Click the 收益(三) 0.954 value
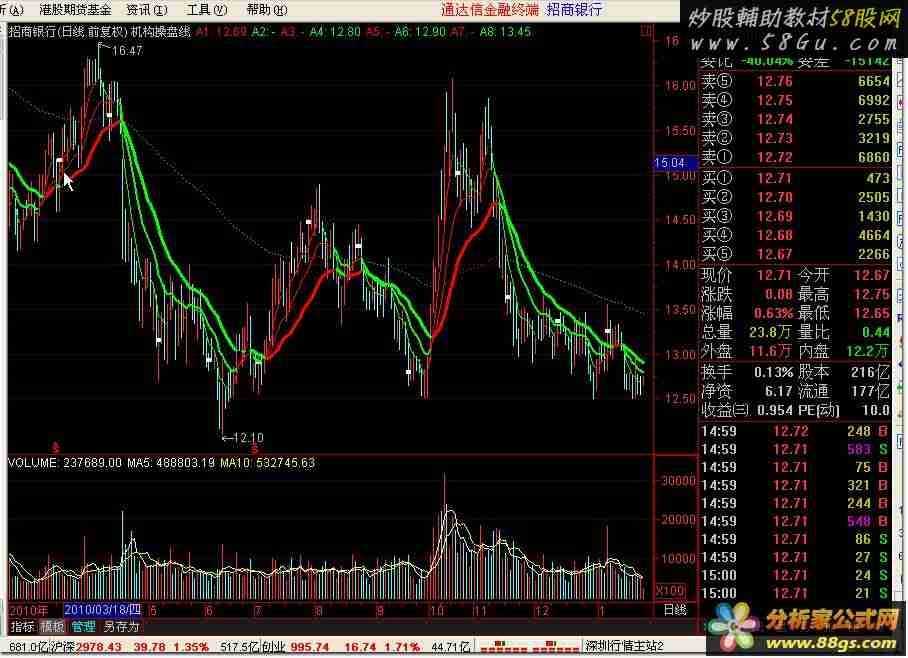Image resolution: width=908 pixels, height=658 pixels. [x=775, y=411]
